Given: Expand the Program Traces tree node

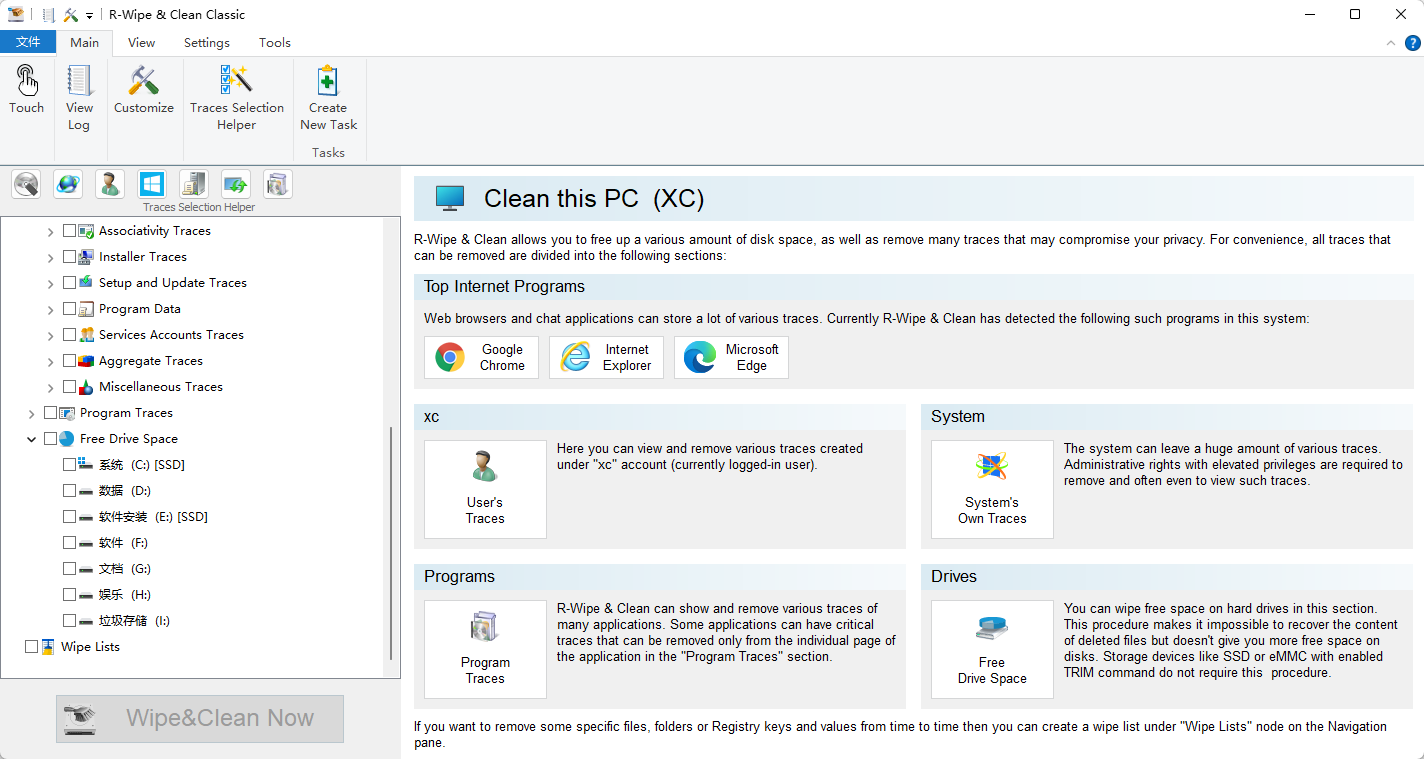Looking at the screenshot, I should pos(32,413).
